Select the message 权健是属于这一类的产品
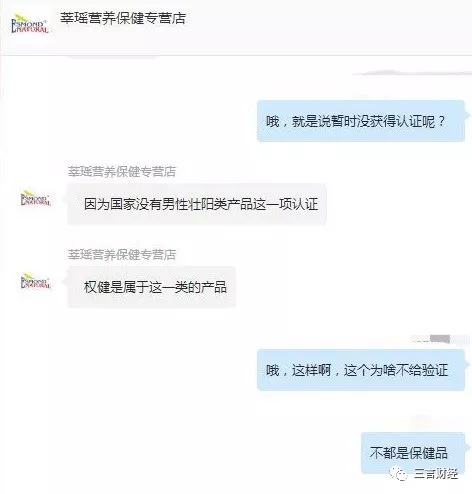 152,287
